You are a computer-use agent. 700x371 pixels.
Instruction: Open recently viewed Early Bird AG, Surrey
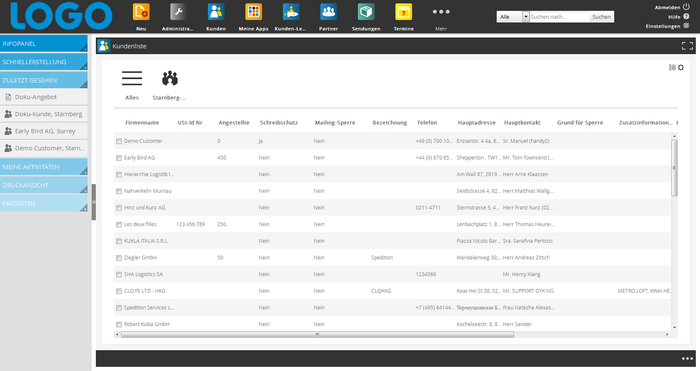point(44,131)
